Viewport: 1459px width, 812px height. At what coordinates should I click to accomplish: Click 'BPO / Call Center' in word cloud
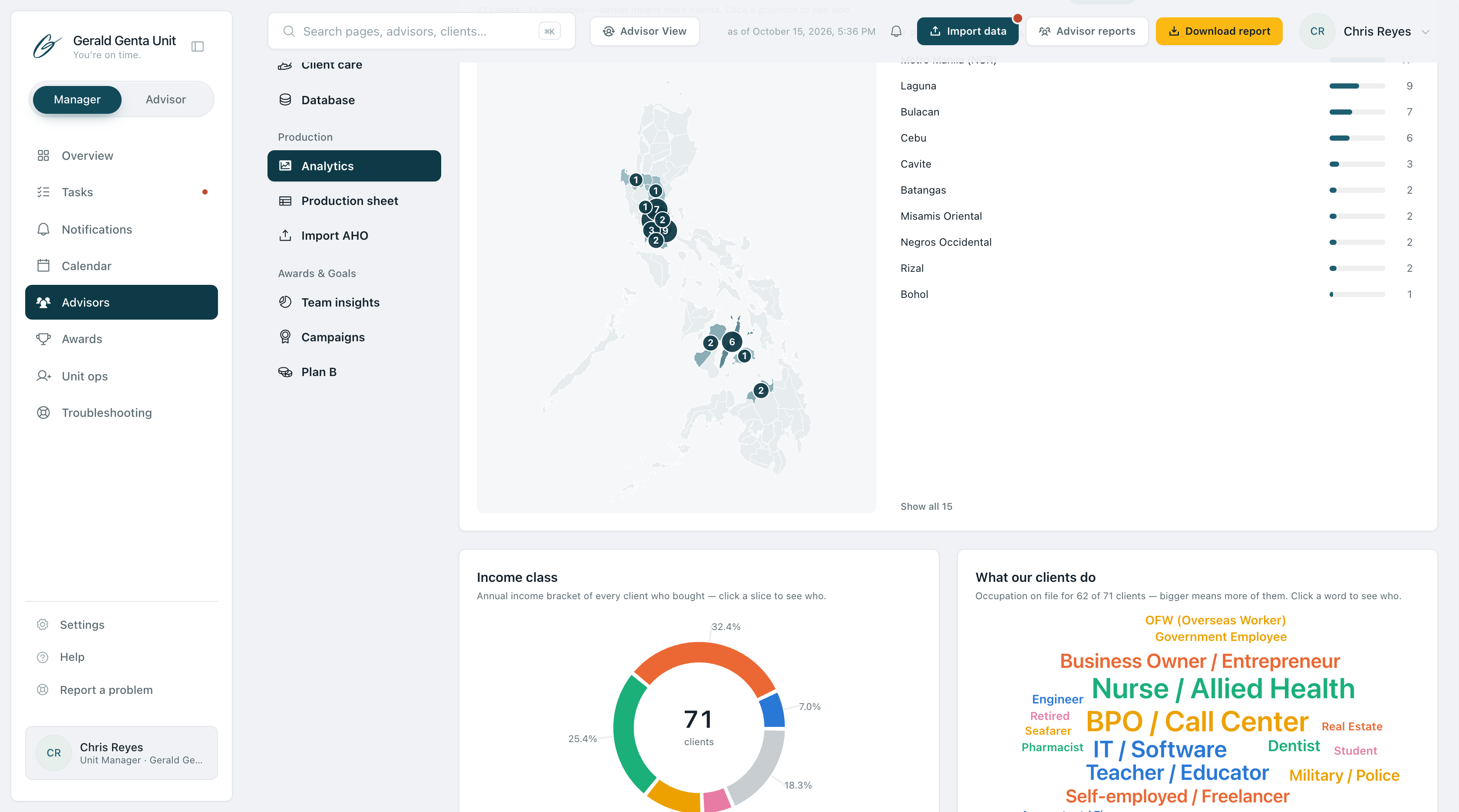coord(1197,721)
